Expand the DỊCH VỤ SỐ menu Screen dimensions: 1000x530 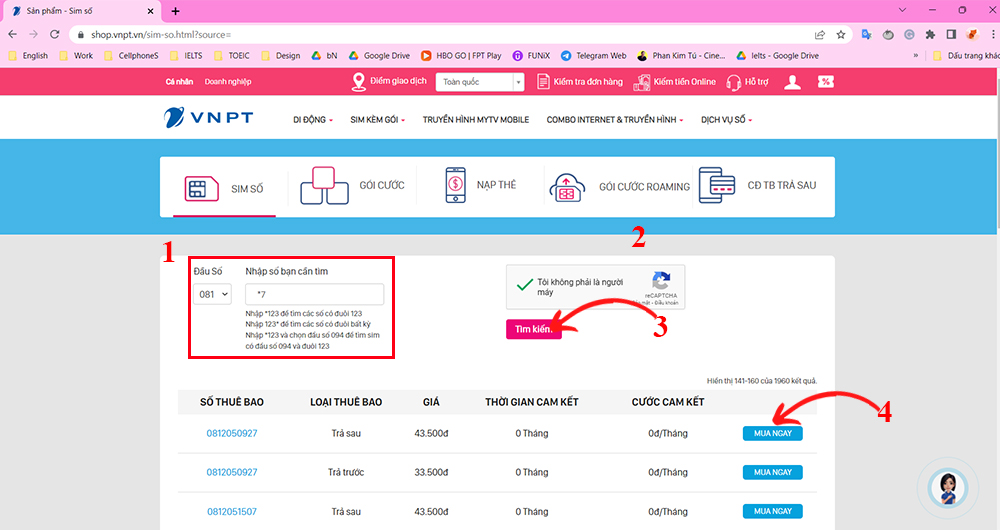[726, 120]
